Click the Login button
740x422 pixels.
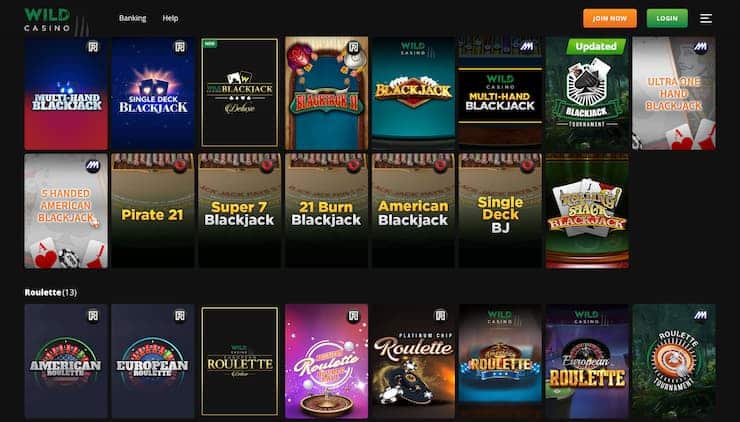coord(667,18)
